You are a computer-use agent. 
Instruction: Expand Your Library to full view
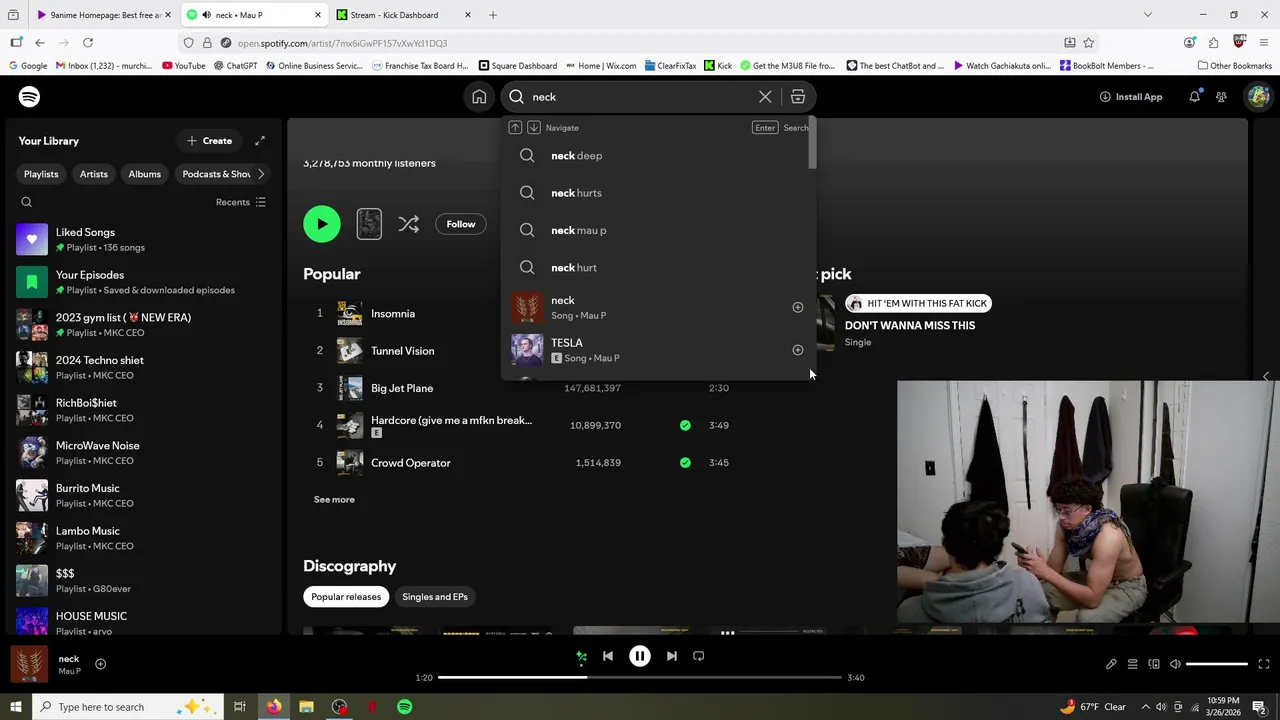260,141
